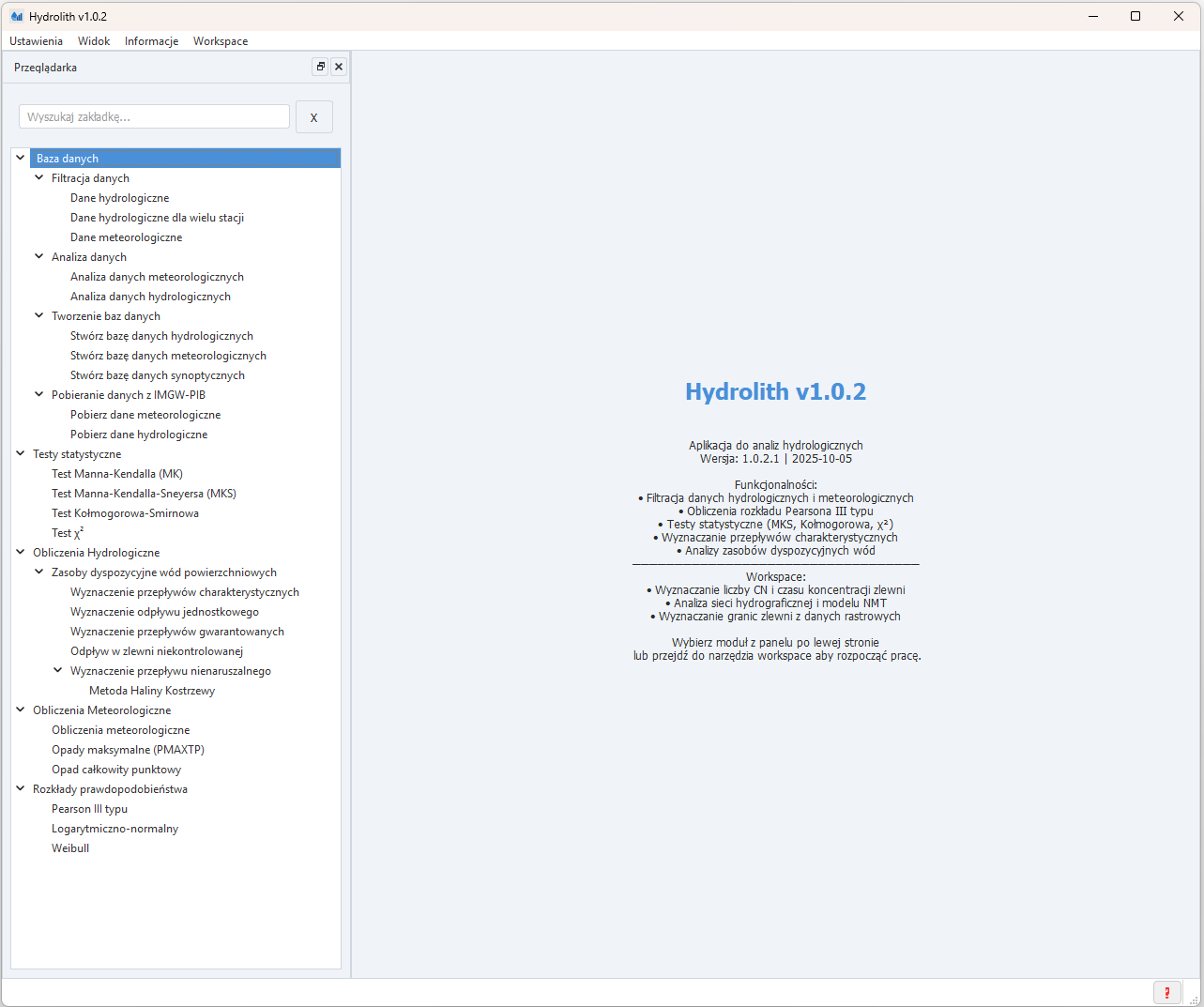Viewport: 1204px width, 1007px height.
Task: Collapse Pobieranie danych z IMGW-PIB branch
Action: coord(39,394)
